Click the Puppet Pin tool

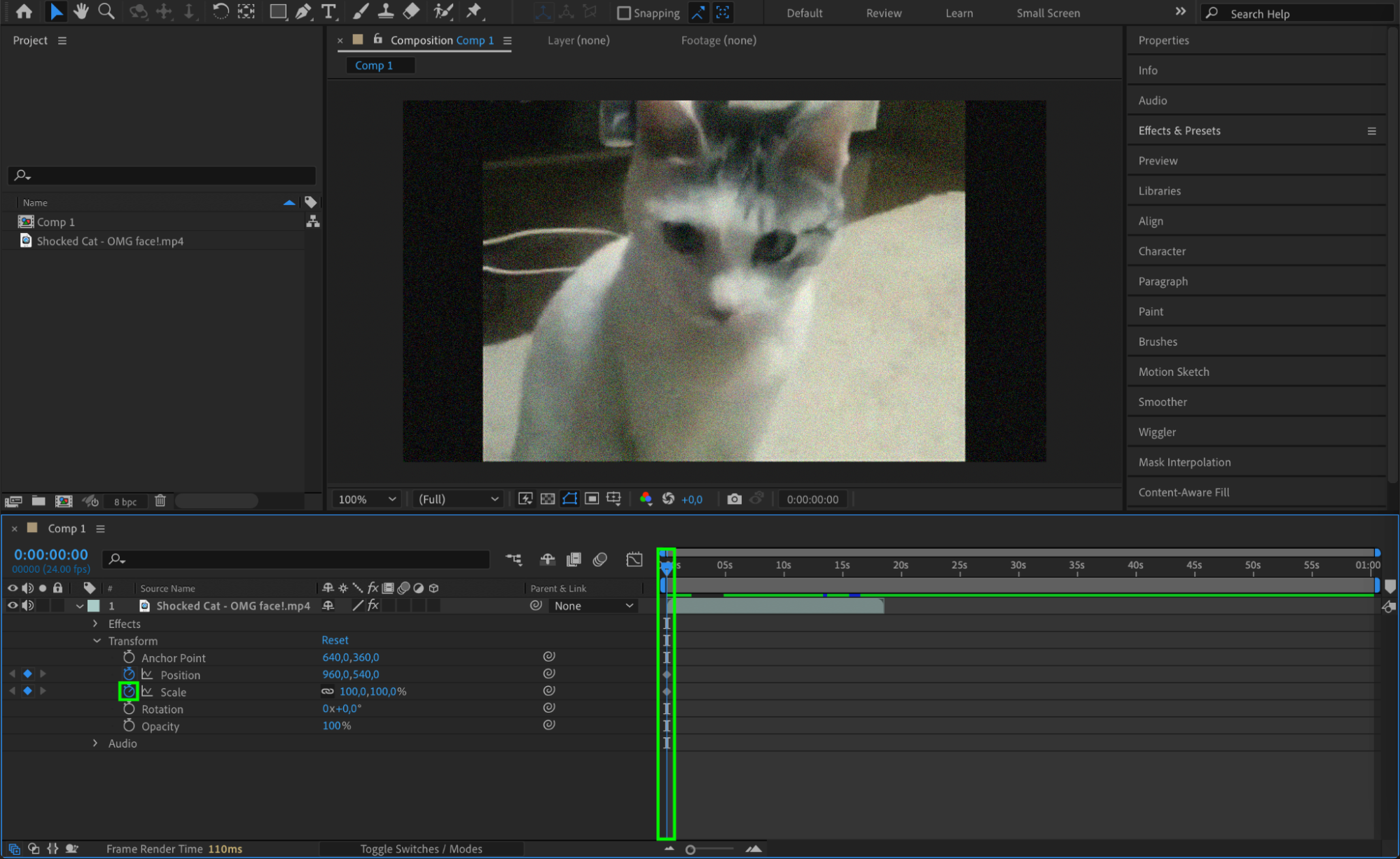click(474, 11)
